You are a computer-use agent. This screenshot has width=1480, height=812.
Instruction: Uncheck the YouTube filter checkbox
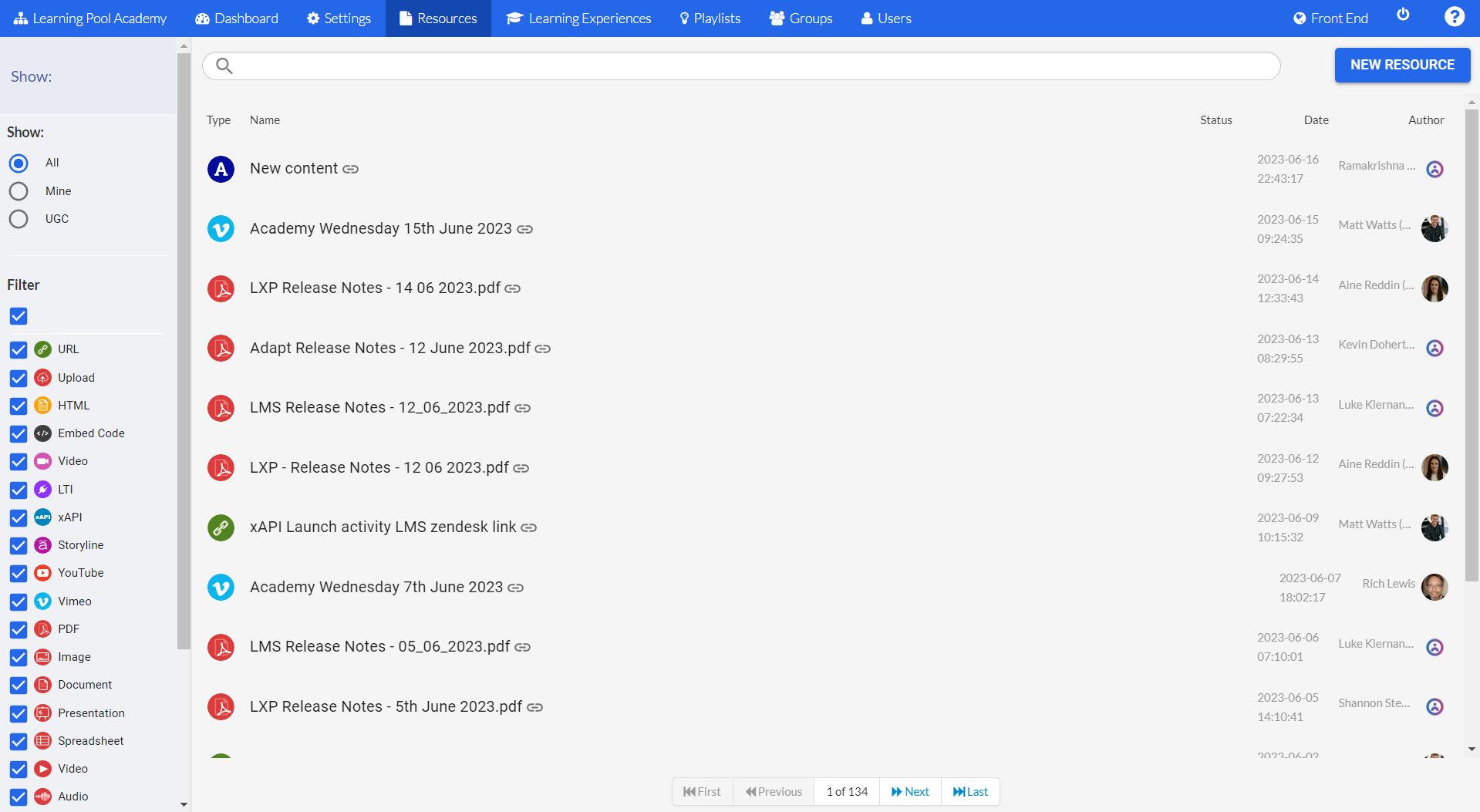pos(19,574)
